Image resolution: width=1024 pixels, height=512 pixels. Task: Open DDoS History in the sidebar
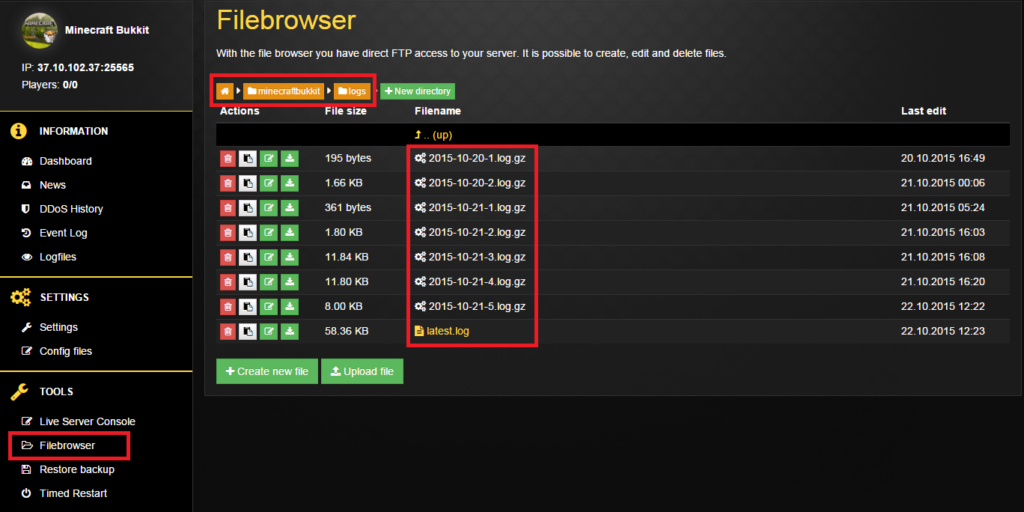(x=71, y=210)
